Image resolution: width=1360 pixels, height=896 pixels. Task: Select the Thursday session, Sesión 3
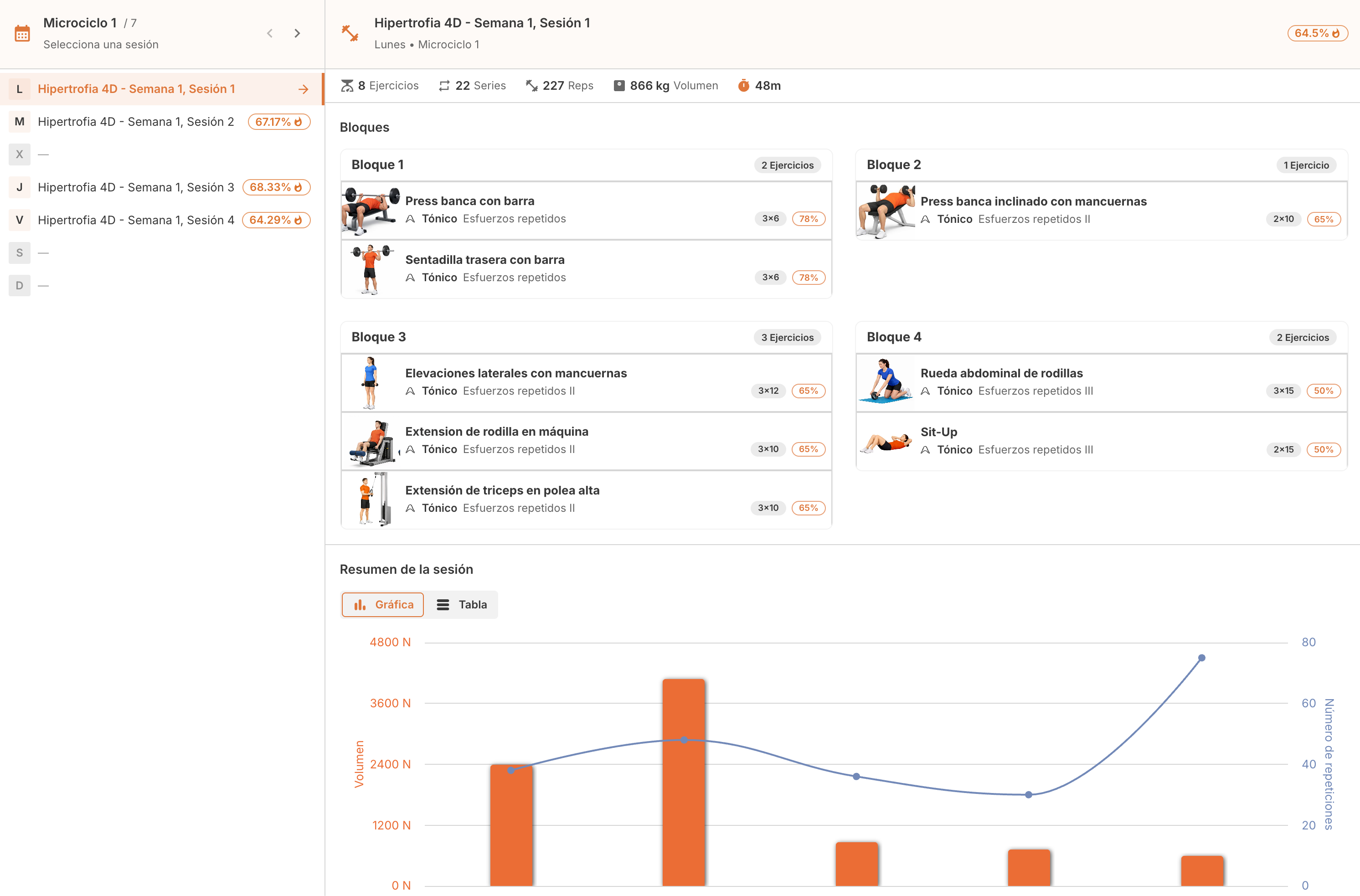point(136,187)
